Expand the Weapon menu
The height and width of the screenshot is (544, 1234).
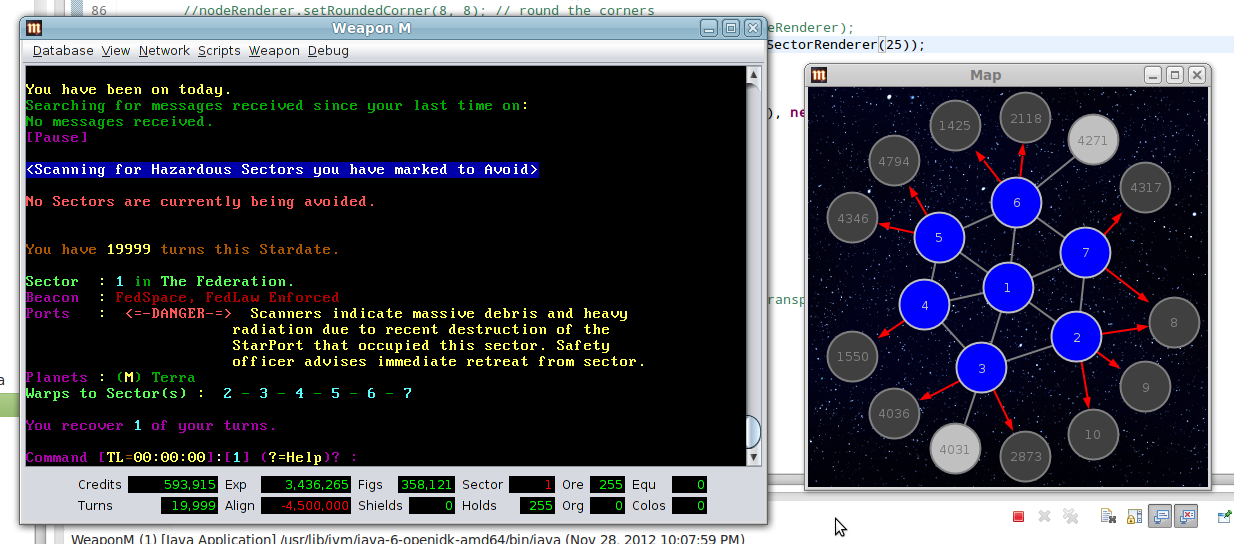point(274,51)
